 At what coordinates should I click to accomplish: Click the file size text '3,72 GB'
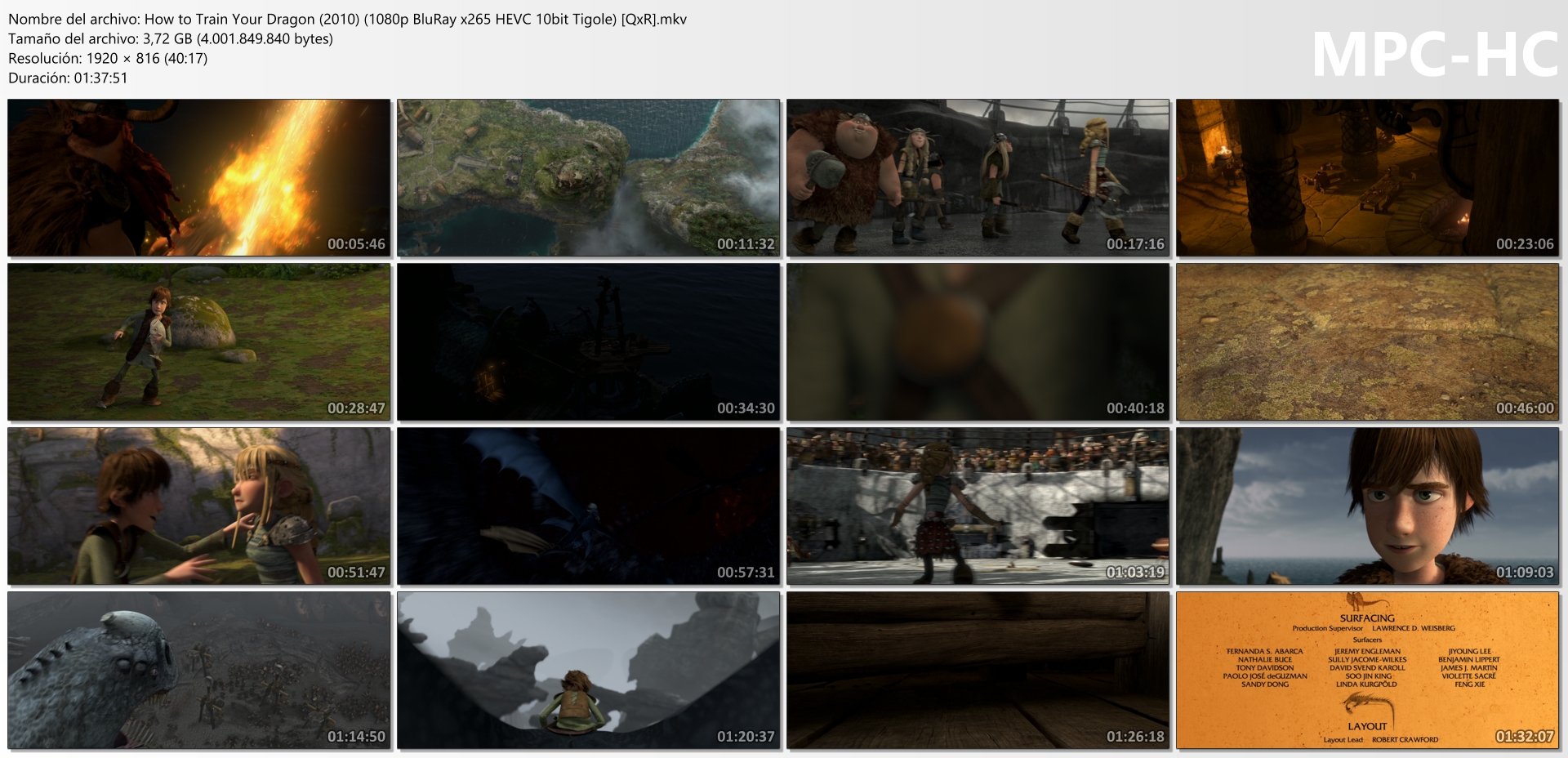click(x=181, y=38)
